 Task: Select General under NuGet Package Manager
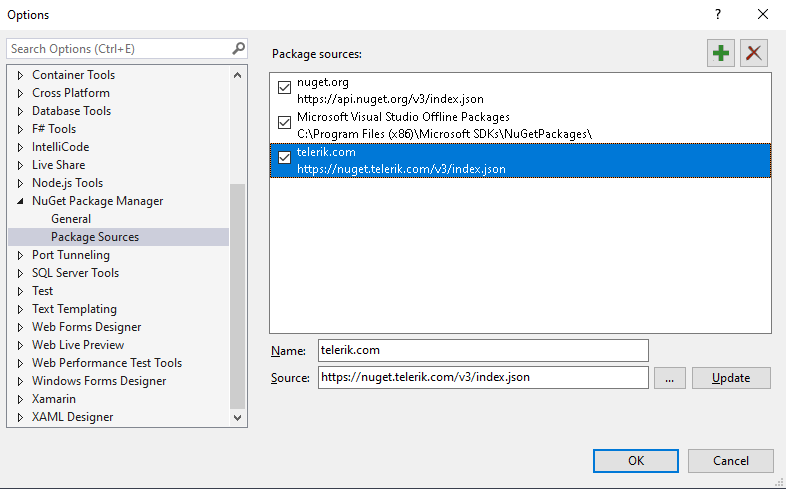71,219
